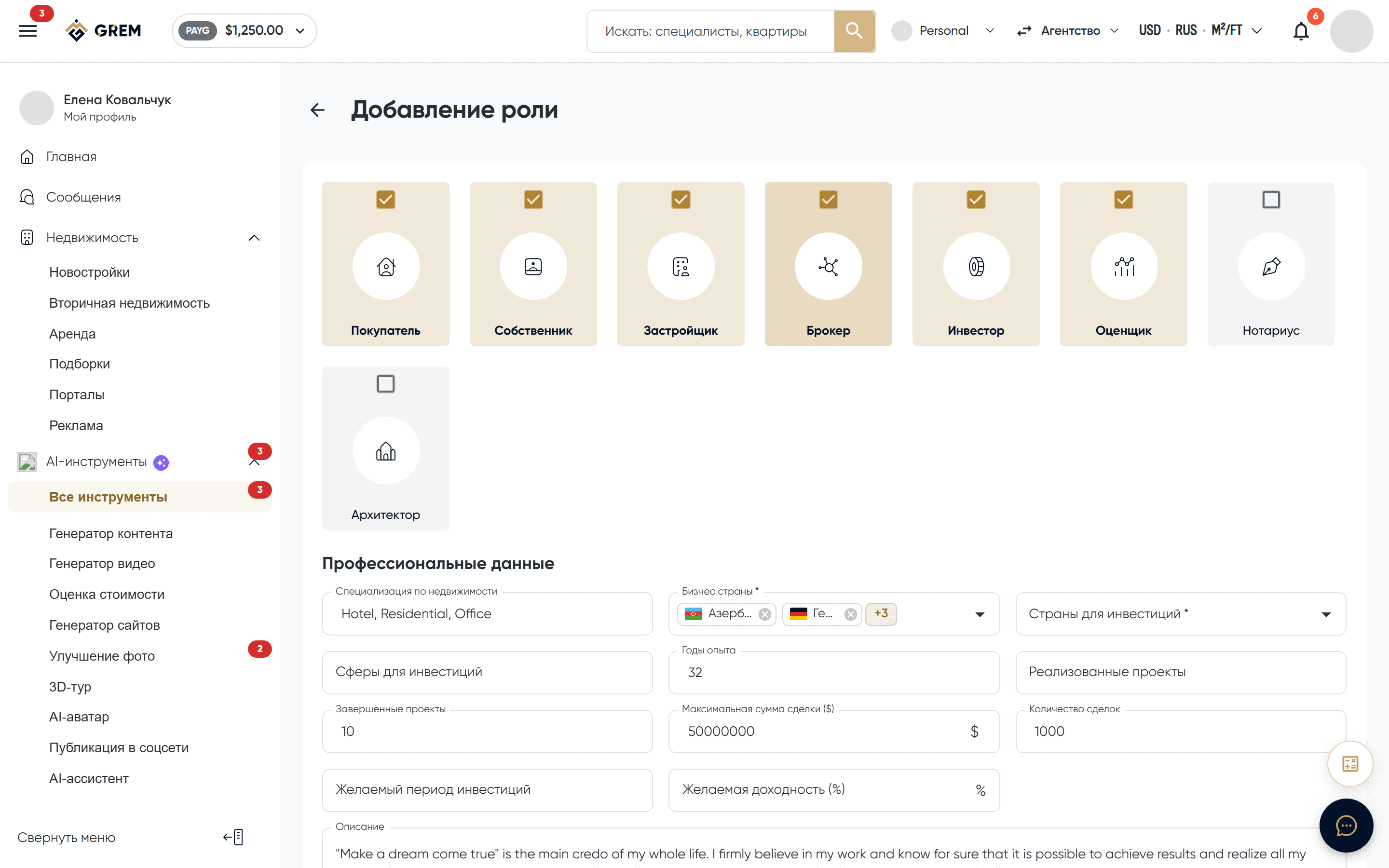This screenshot has height=868, width=1389.
Task: Open the hamburger menu icon
Action: tap(27, 30)
